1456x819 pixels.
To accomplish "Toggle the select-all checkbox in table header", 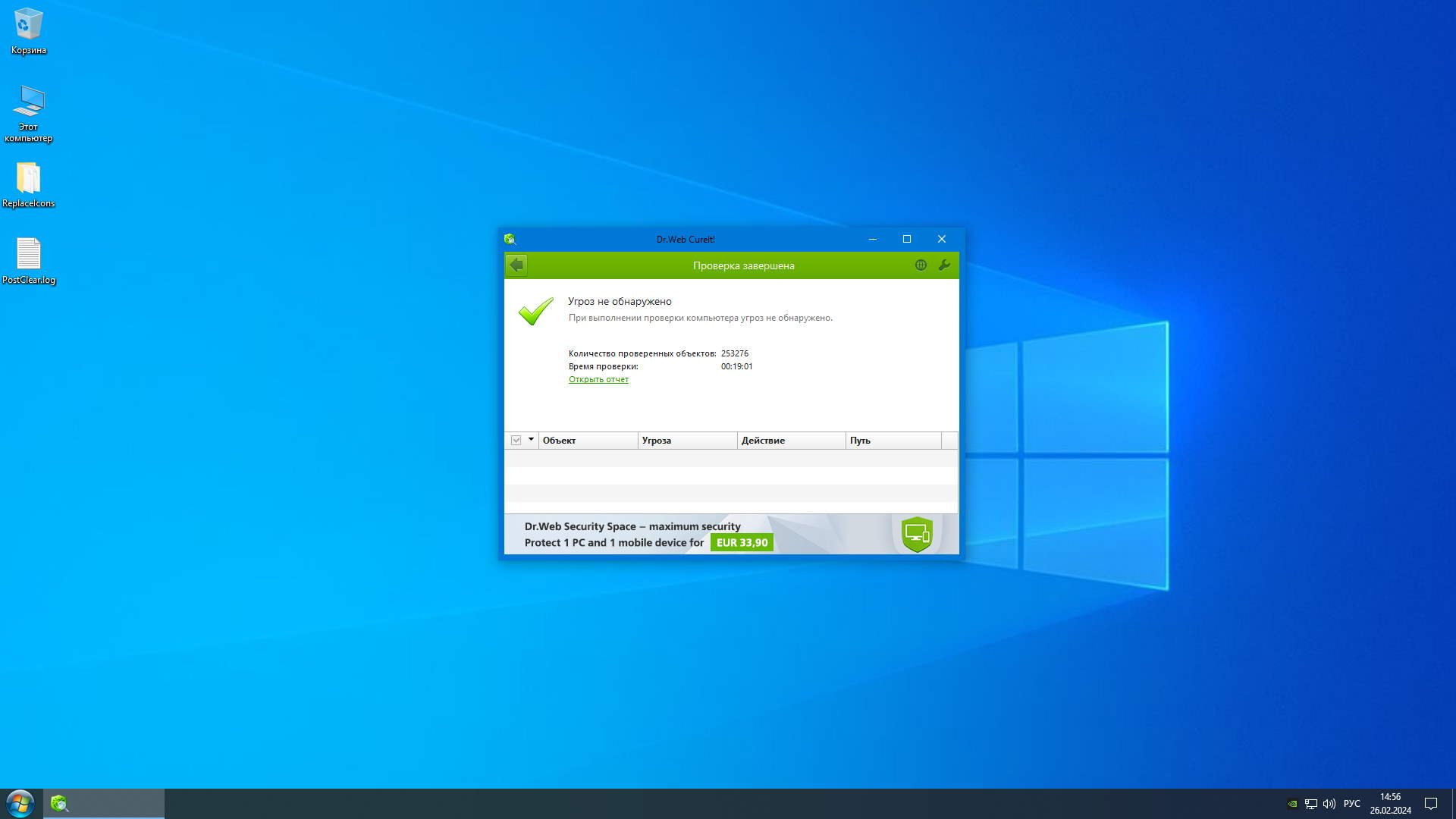I will (516, 440).
